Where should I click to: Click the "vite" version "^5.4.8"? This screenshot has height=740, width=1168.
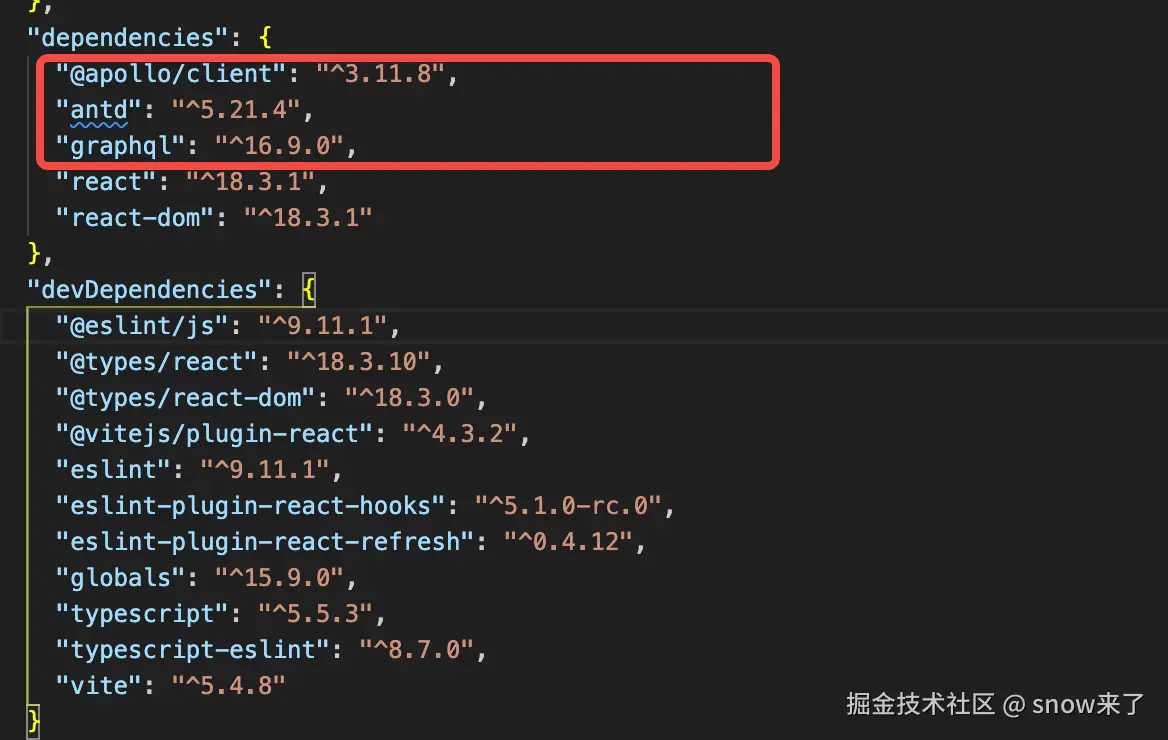(228, 686)
